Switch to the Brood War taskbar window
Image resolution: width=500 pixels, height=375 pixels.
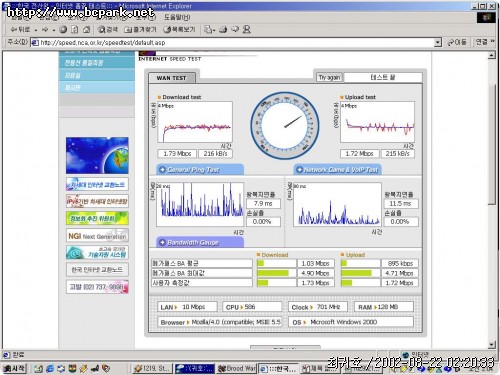[x=236, y=368]
